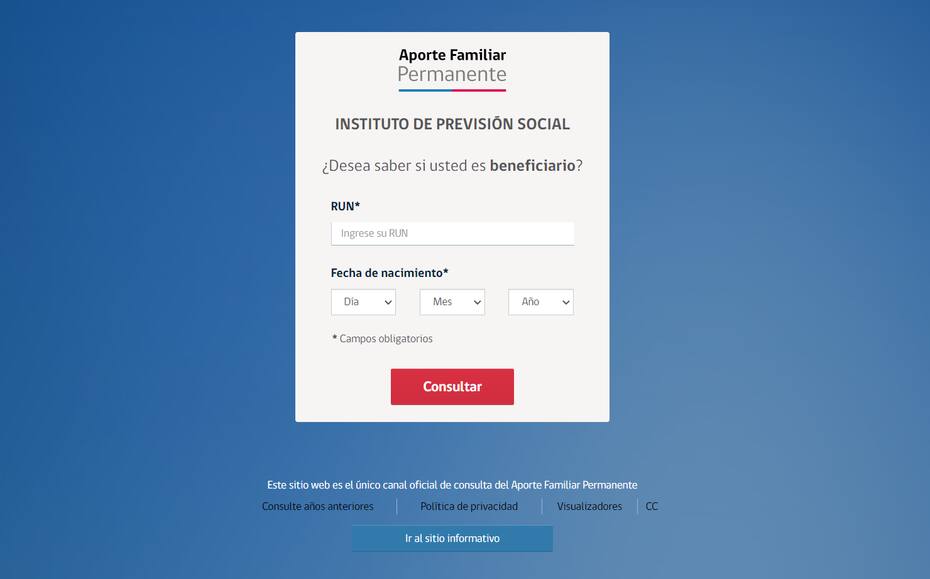The image size is (930, 579).
Task: Click the chevron arrow in the Día selector
Action: pos(388,303)
